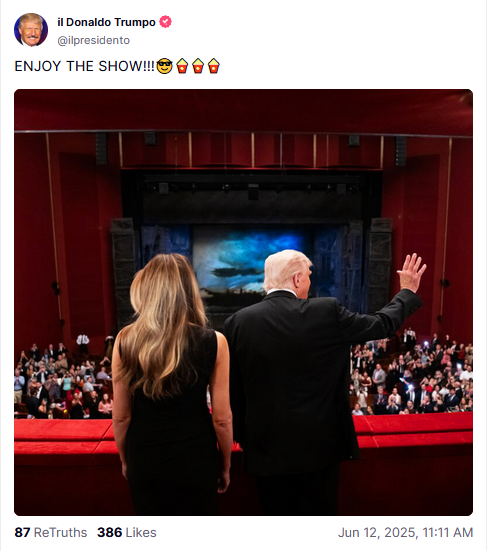
Task: Click the 87 ReTruths count number
Action: (22, 532)
